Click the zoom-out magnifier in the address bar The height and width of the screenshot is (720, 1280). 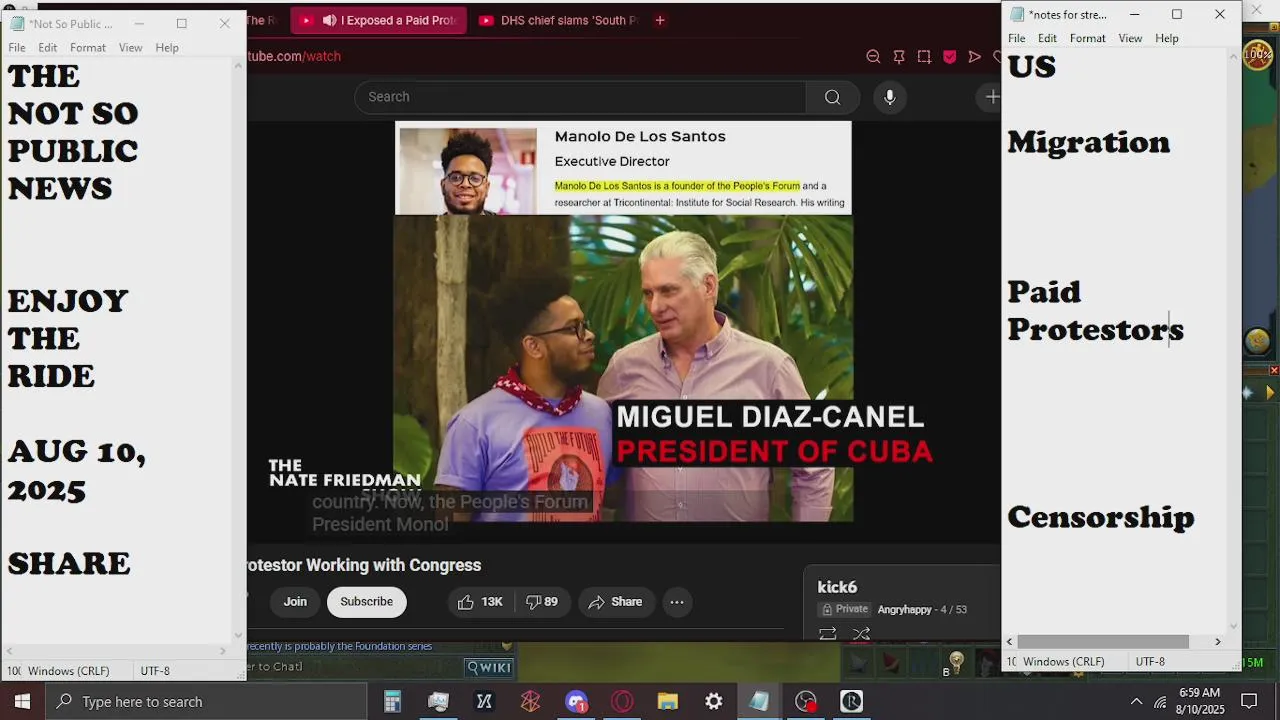pyautogui.click(x=873, y=57)
